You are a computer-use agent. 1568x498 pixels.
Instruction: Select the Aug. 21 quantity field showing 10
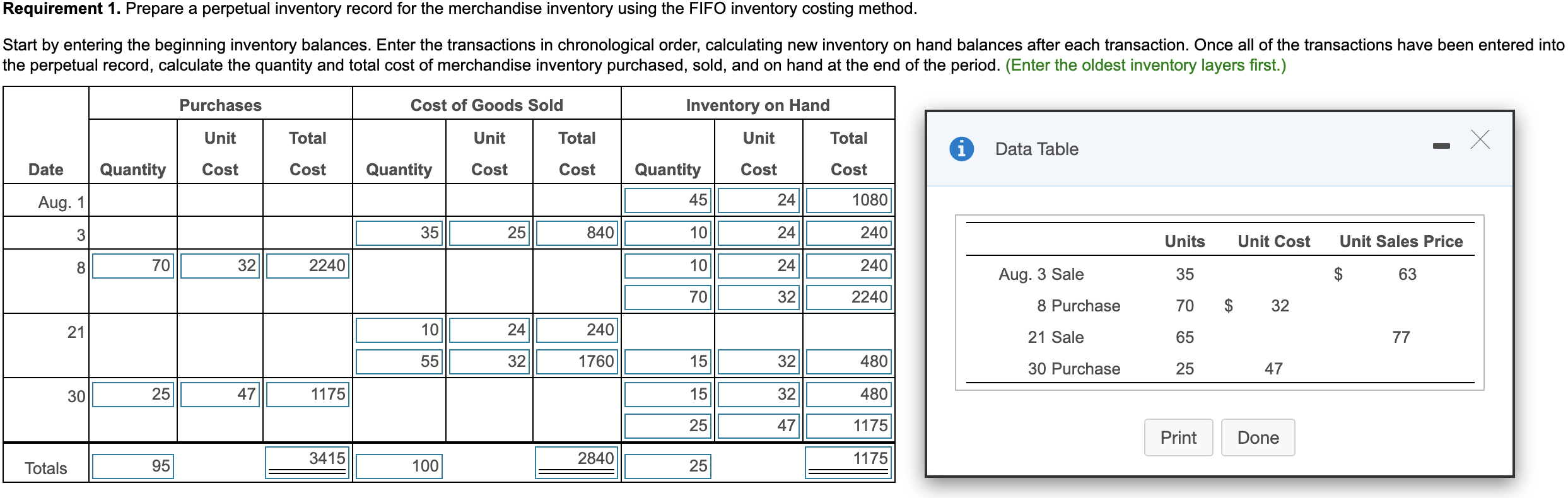(x=399, y=329)
